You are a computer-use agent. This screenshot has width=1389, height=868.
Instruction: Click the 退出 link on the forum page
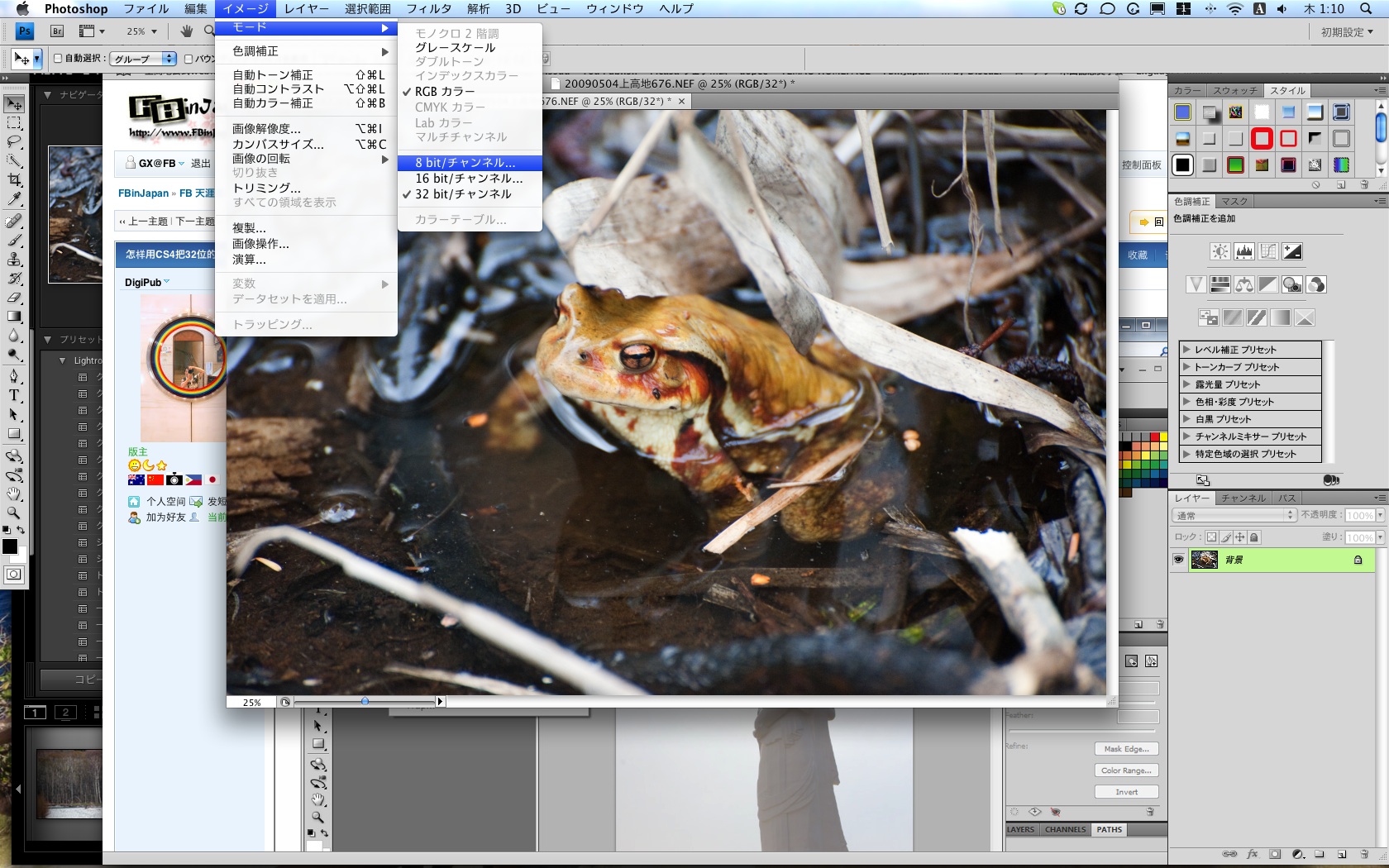pos(201,164)
